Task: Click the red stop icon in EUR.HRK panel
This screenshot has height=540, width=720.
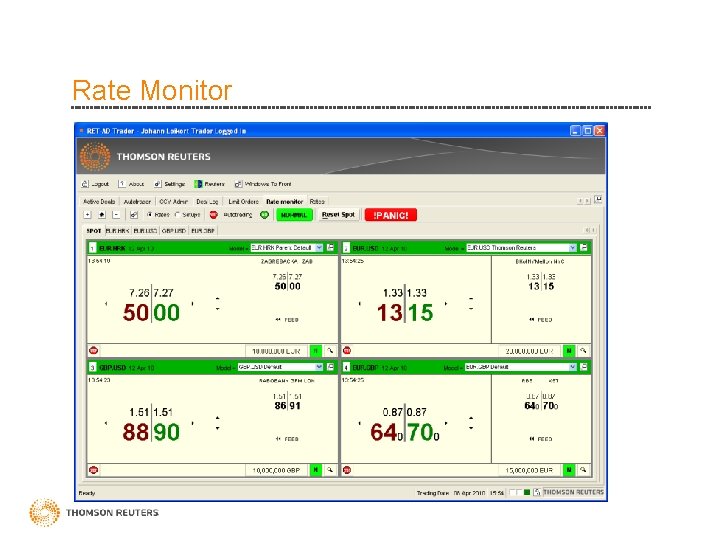Action: tap(94, 351)
